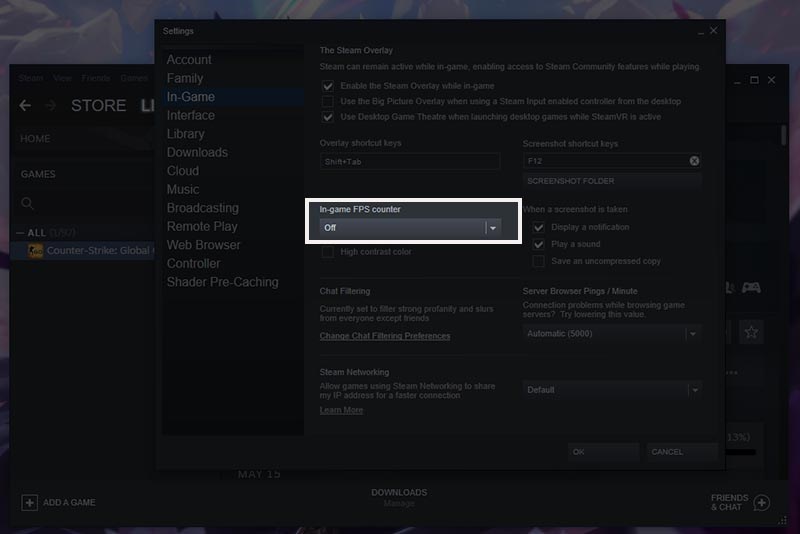Open the Games menu in main window
This screenshot has height=534, width=800.
134,78
